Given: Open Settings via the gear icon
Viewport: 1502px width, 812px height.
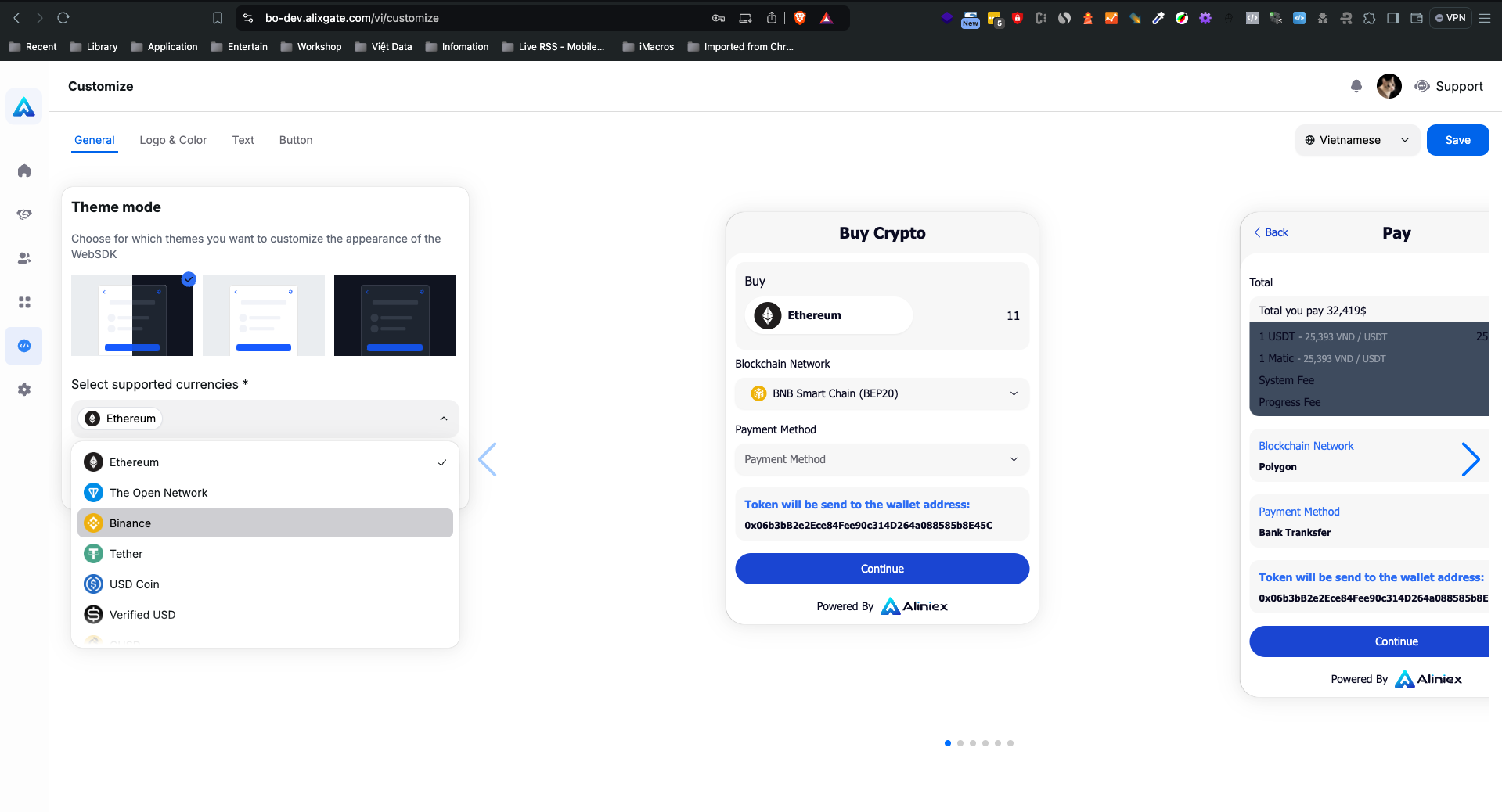Looking at the screenshot, I should [24, 389].
